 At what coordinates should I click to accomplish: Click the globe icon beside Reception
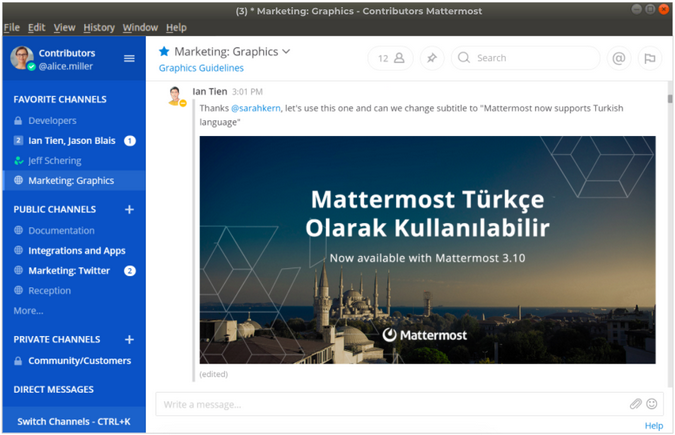coord(18,290)
